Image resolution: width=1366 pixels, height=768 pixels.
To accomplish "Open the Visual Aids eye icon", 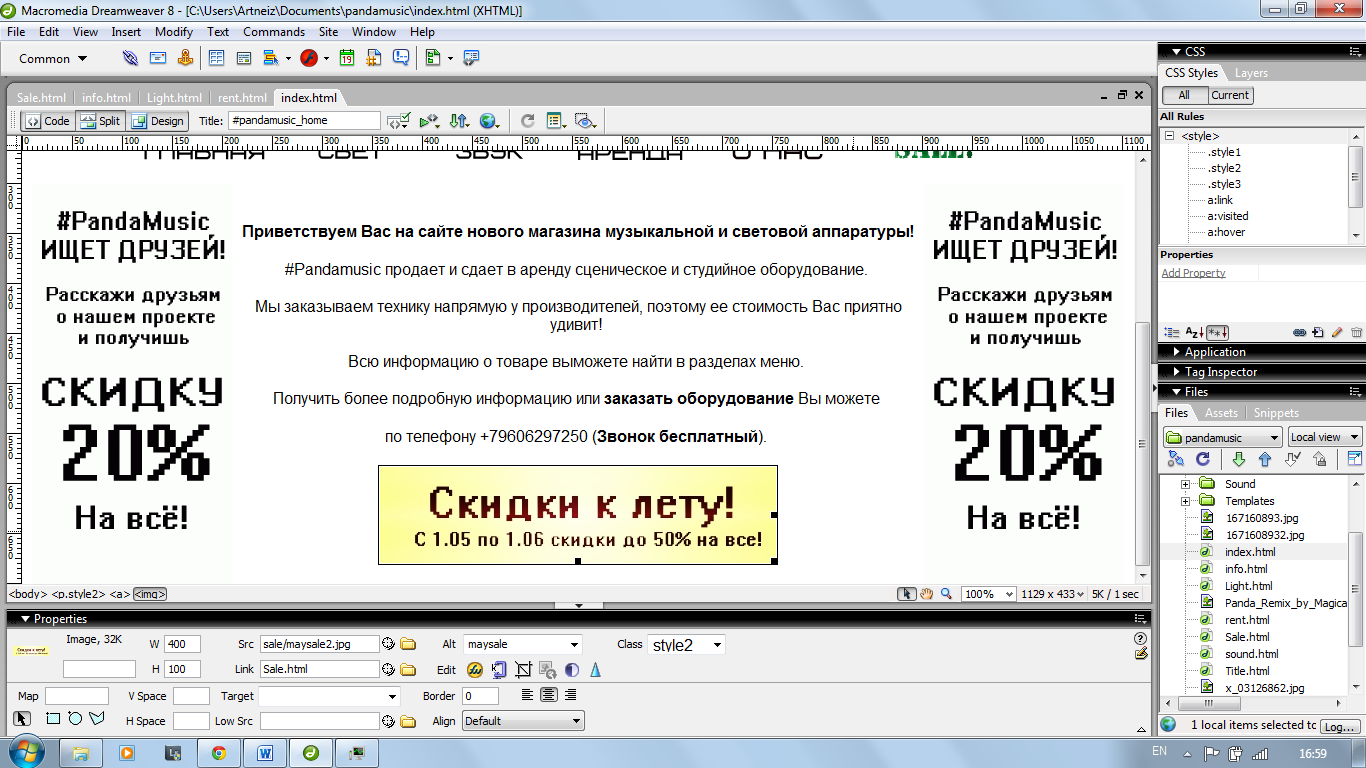I will (586, 121).
